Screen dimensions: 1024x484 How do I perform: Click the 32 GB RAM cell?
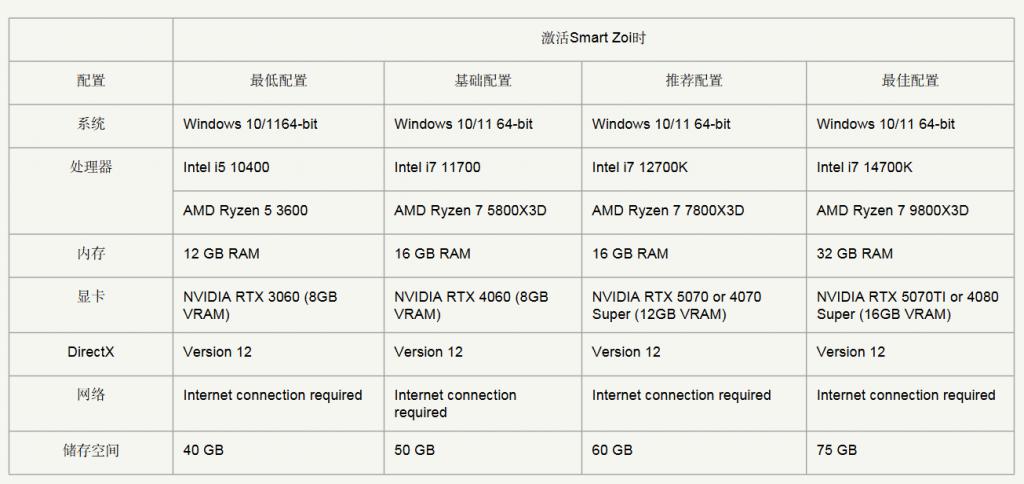(x=910, y=255)
